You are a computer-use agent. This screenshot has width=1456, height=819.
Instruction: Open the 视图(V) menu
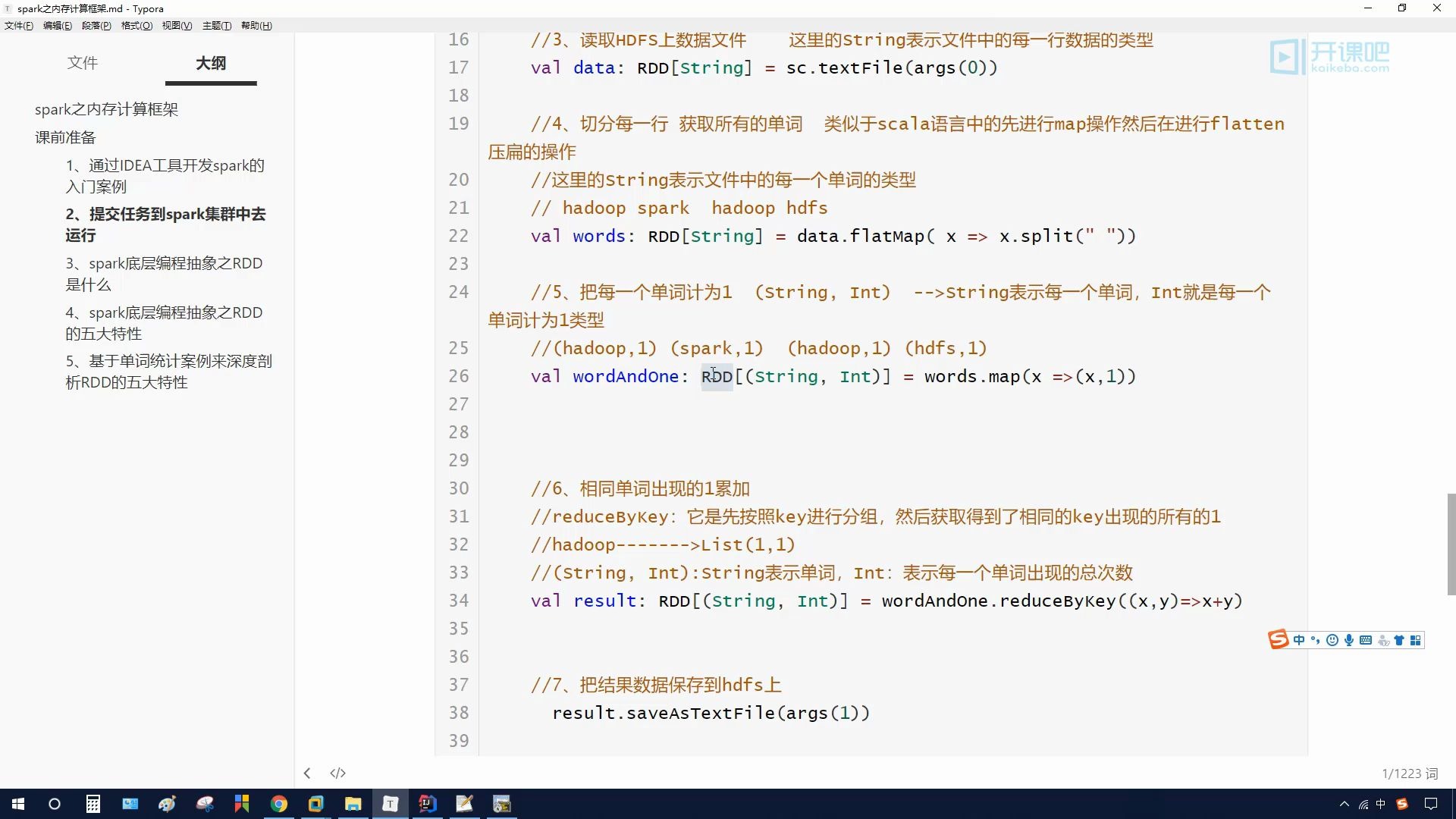[x=177, y=26]
